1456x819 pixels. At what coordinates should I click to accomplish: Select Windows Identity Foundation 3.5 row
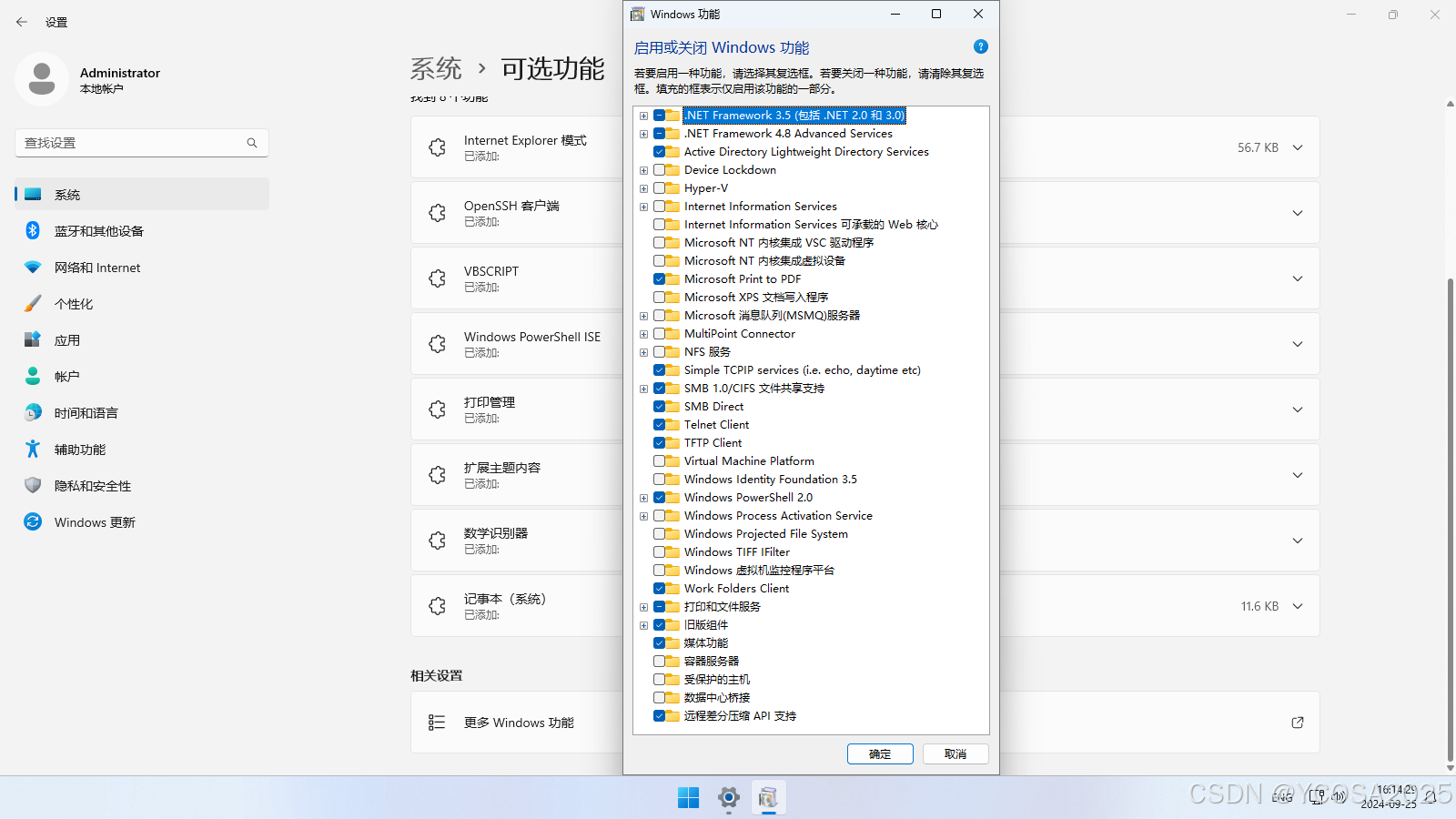click(770, 480)
